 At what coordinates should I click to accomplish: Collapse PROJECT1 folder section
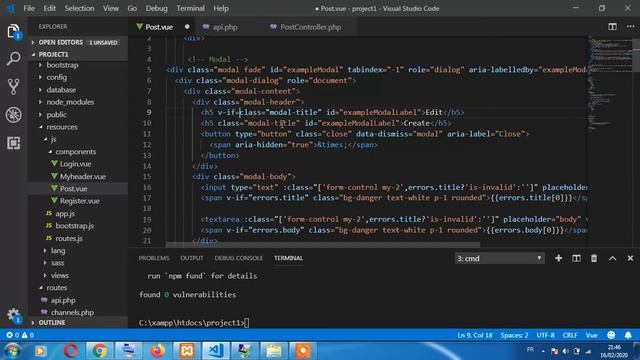78,54
